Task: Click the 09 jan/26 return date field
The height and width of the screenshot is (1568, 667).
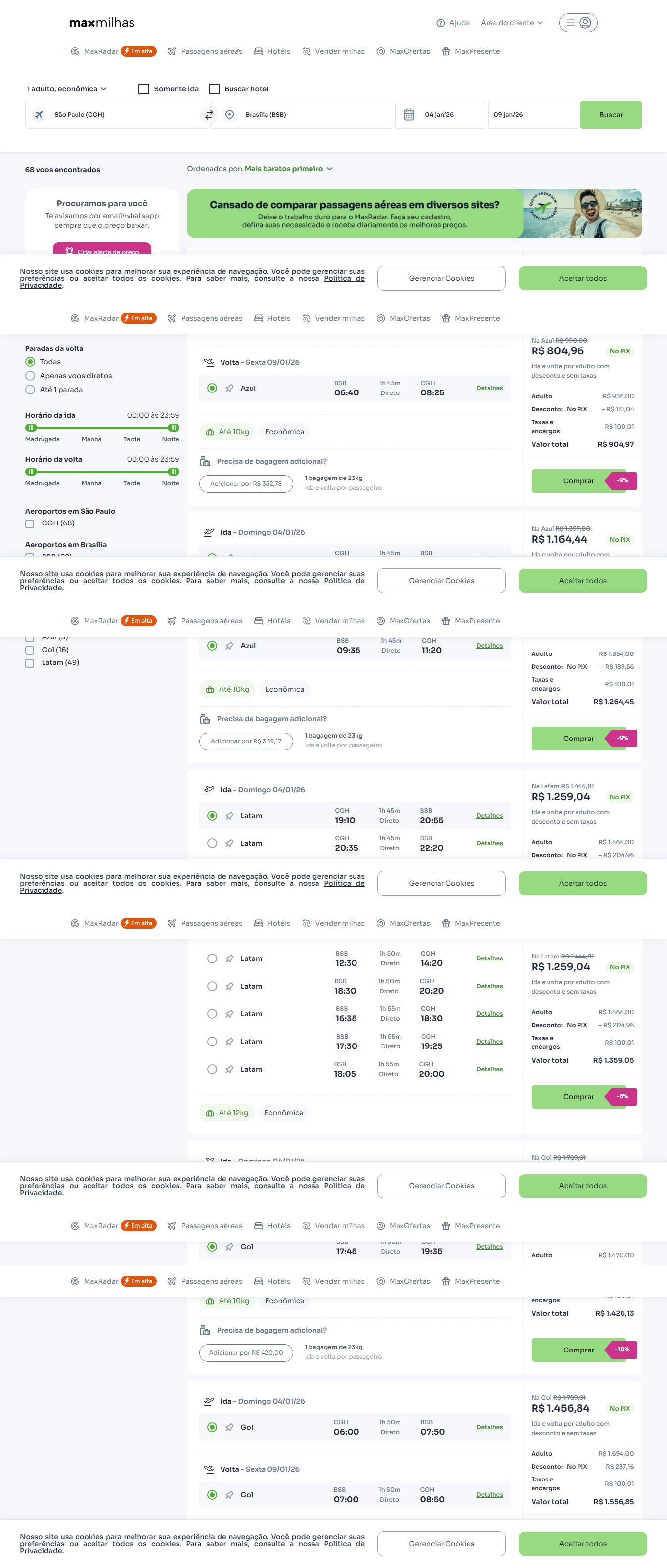Action: 533,114
